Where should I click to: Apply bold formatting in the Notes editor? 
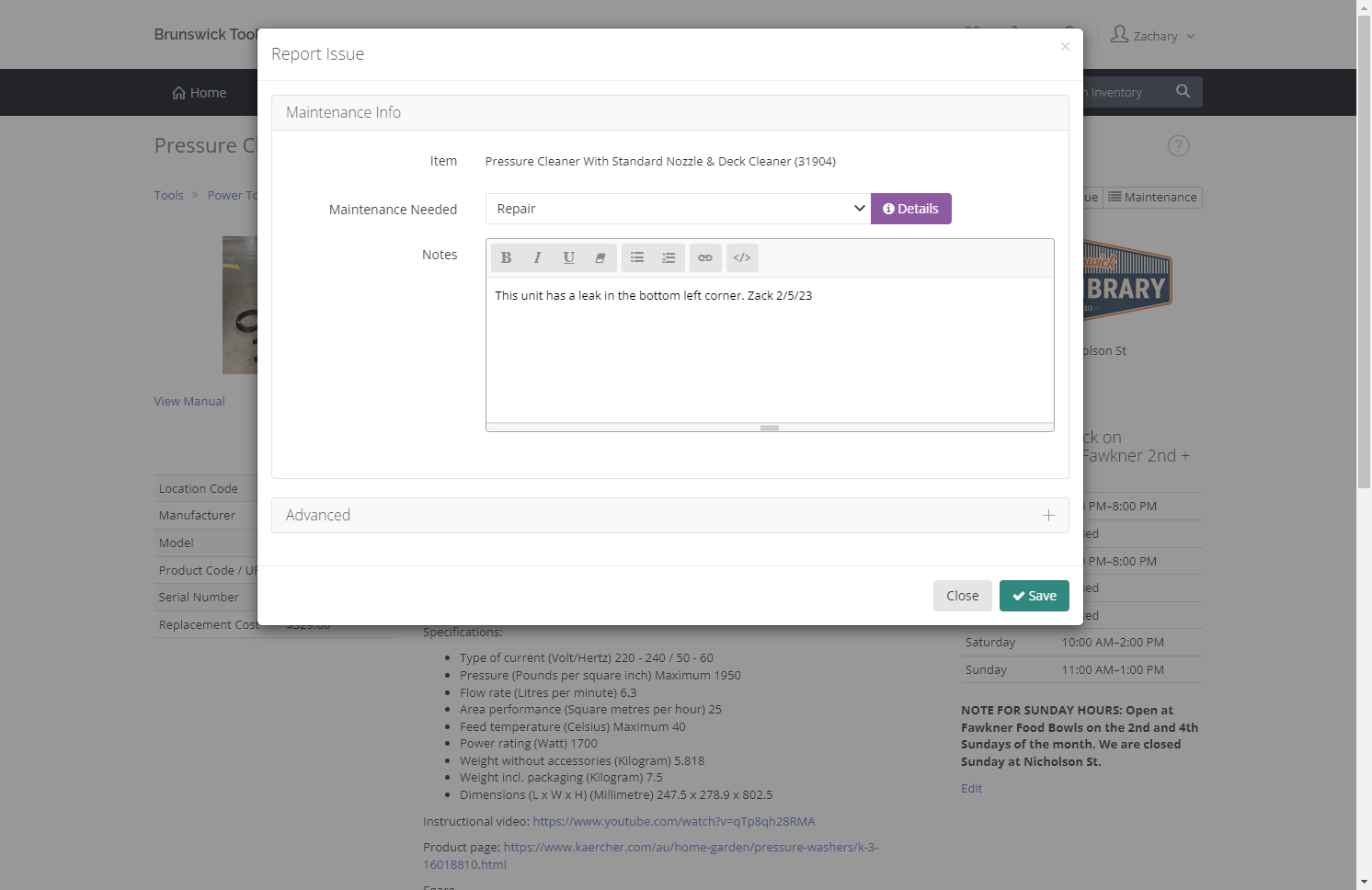click(506, 258)
